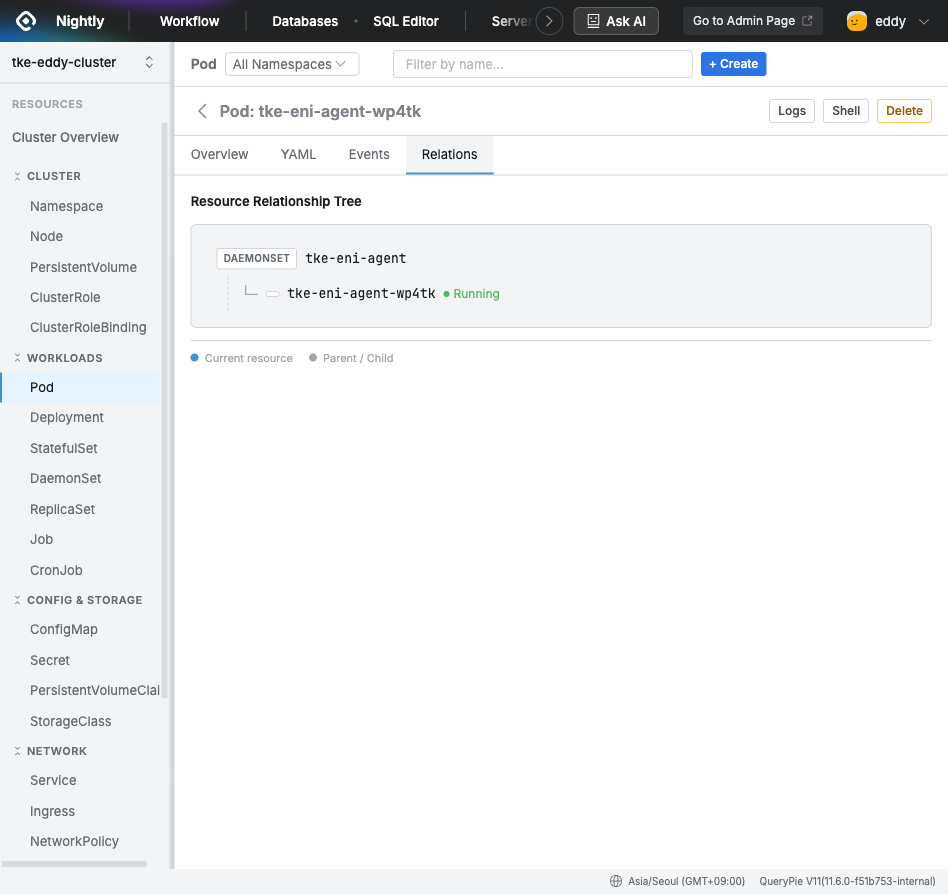Open PersistentVolume resource list

83,267
